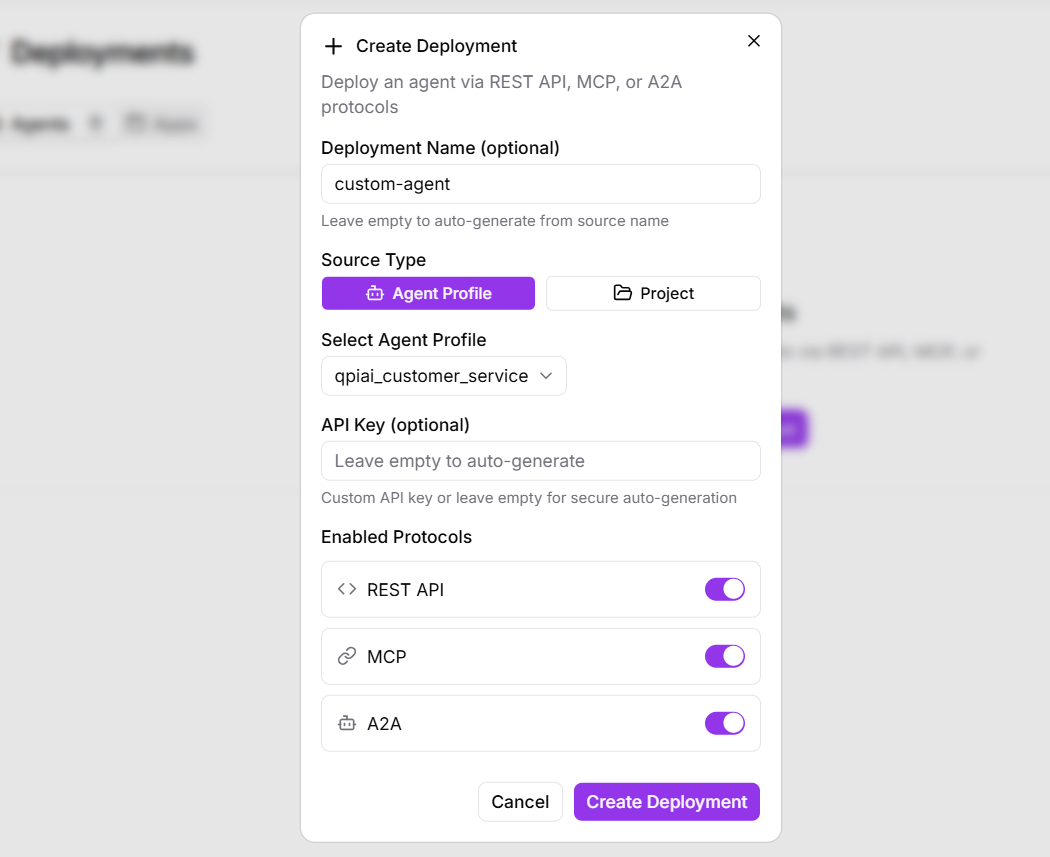Viewport: 1050px width, 857px height.
Task: Click the folder icon on Project button
Action: [623, 293]
